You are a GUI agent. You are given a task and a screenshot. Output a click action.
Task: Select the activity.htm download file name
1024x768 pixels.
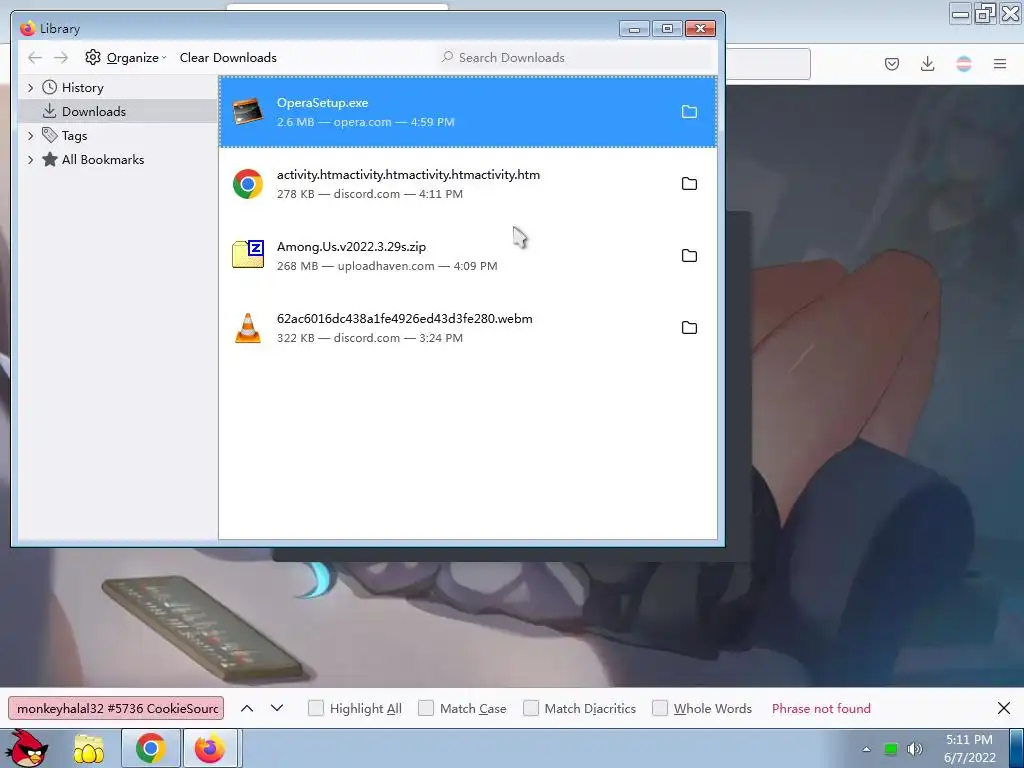coord(408,175)
